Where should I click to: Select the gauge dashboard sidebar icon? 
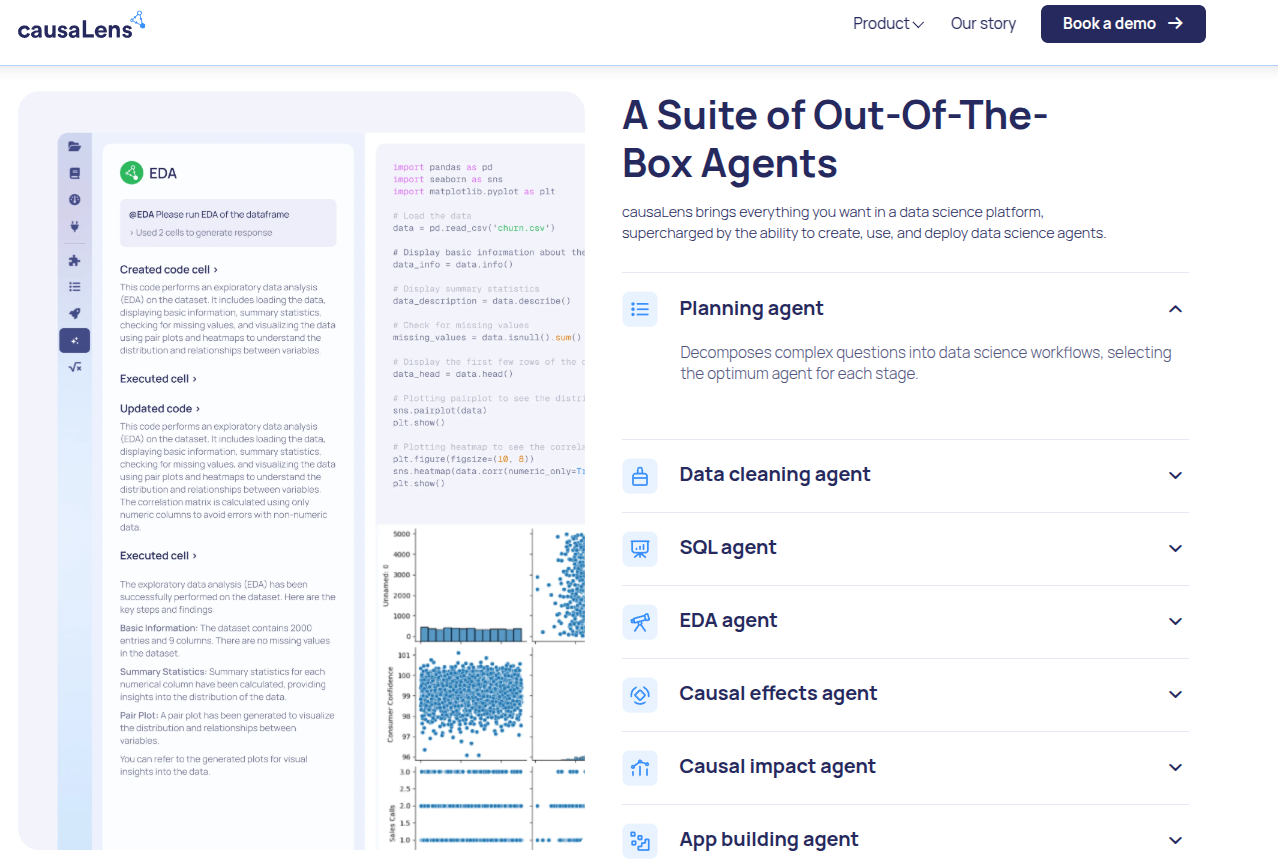click(74, 200)
